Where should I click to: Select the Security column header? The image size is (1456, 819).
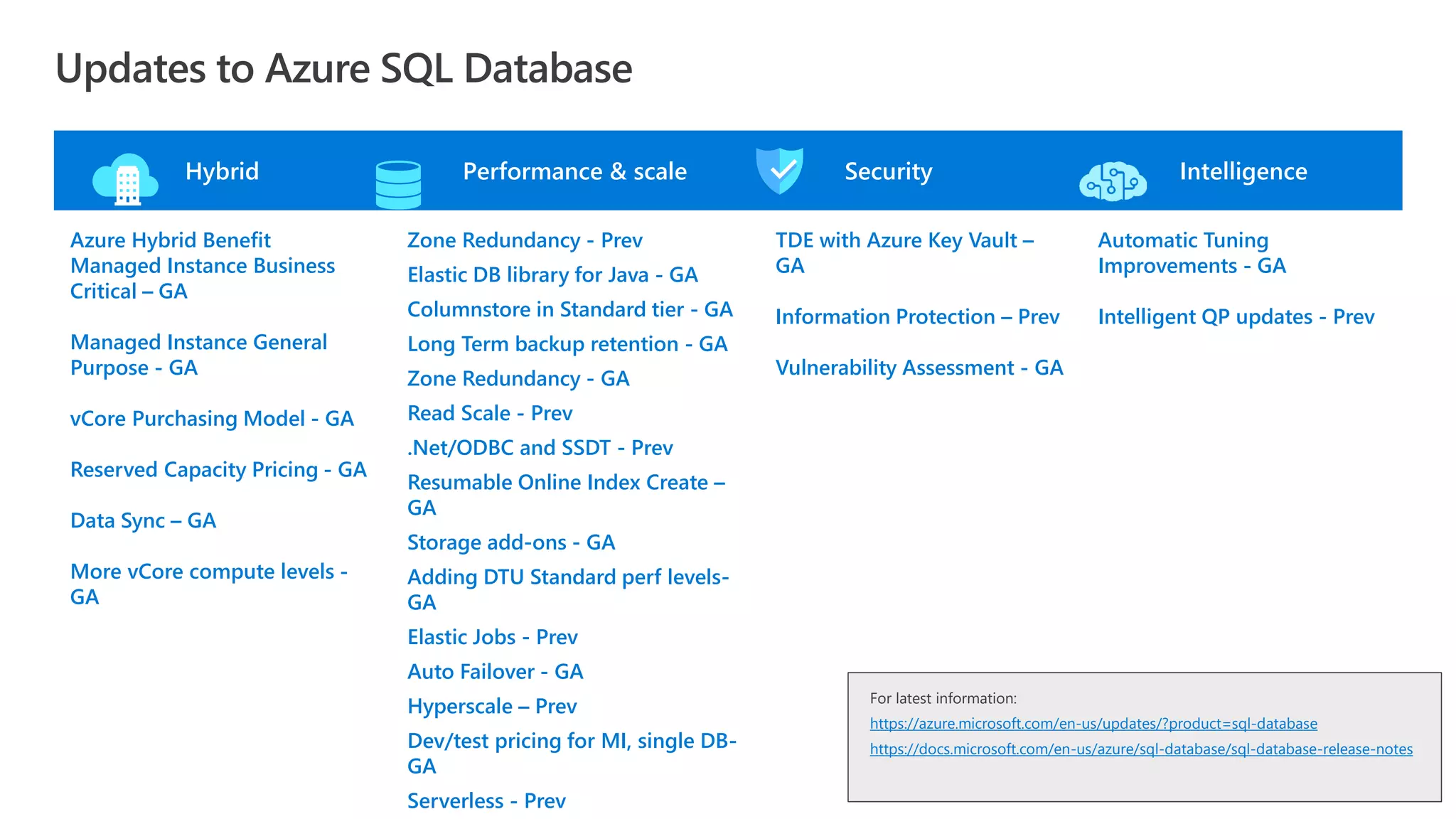[888, 171]
